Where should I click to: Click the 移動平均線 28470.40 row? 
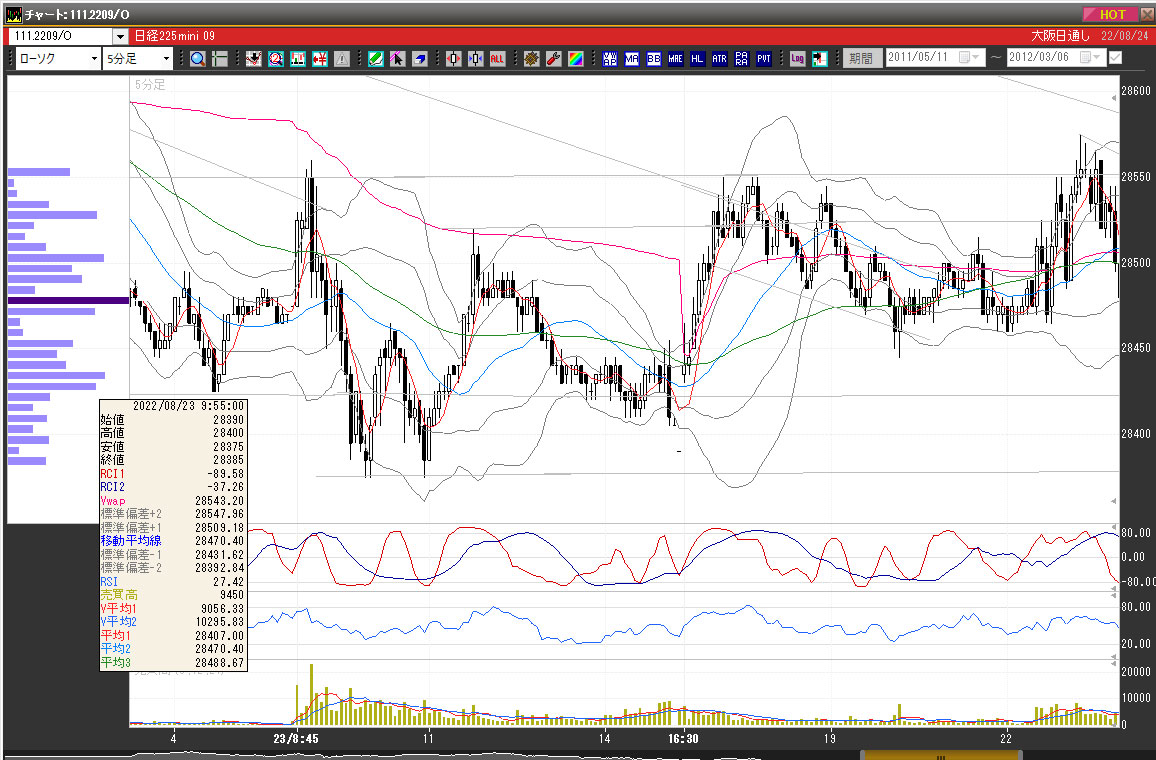pos(173,541)
